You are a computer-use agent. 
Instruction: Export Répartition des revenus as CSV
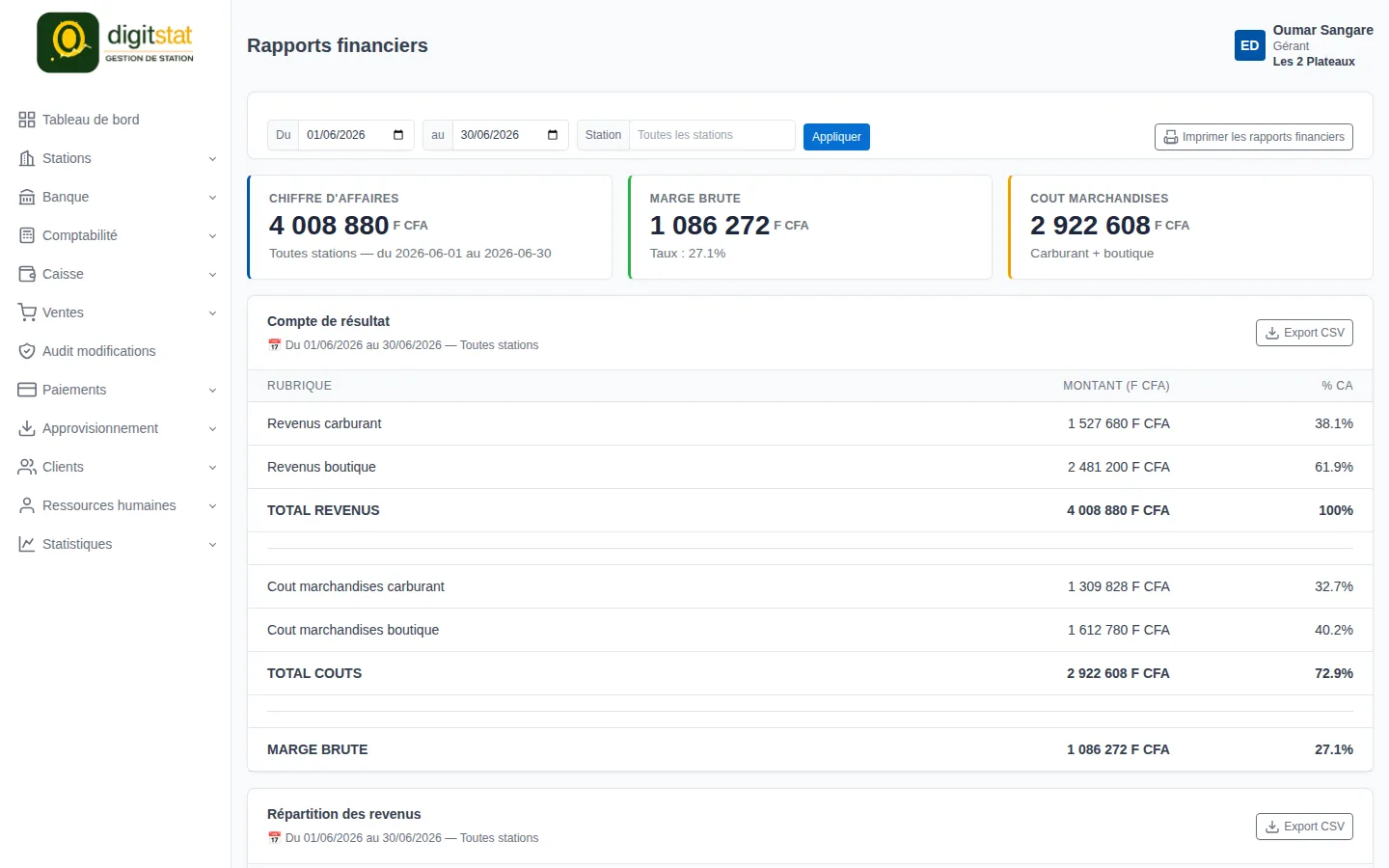coord(1304,827)
